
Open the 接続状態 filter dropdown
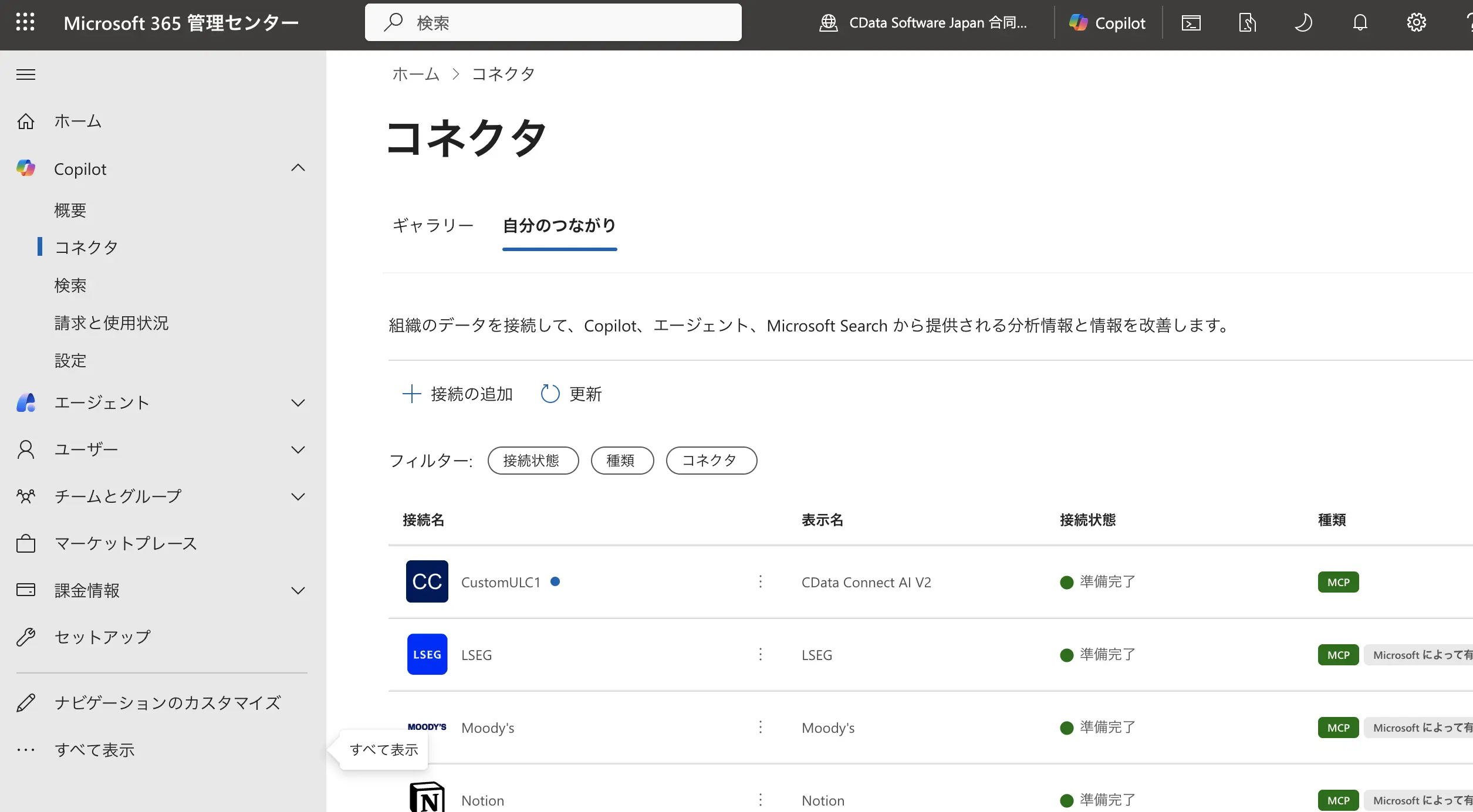click(533, 461)
